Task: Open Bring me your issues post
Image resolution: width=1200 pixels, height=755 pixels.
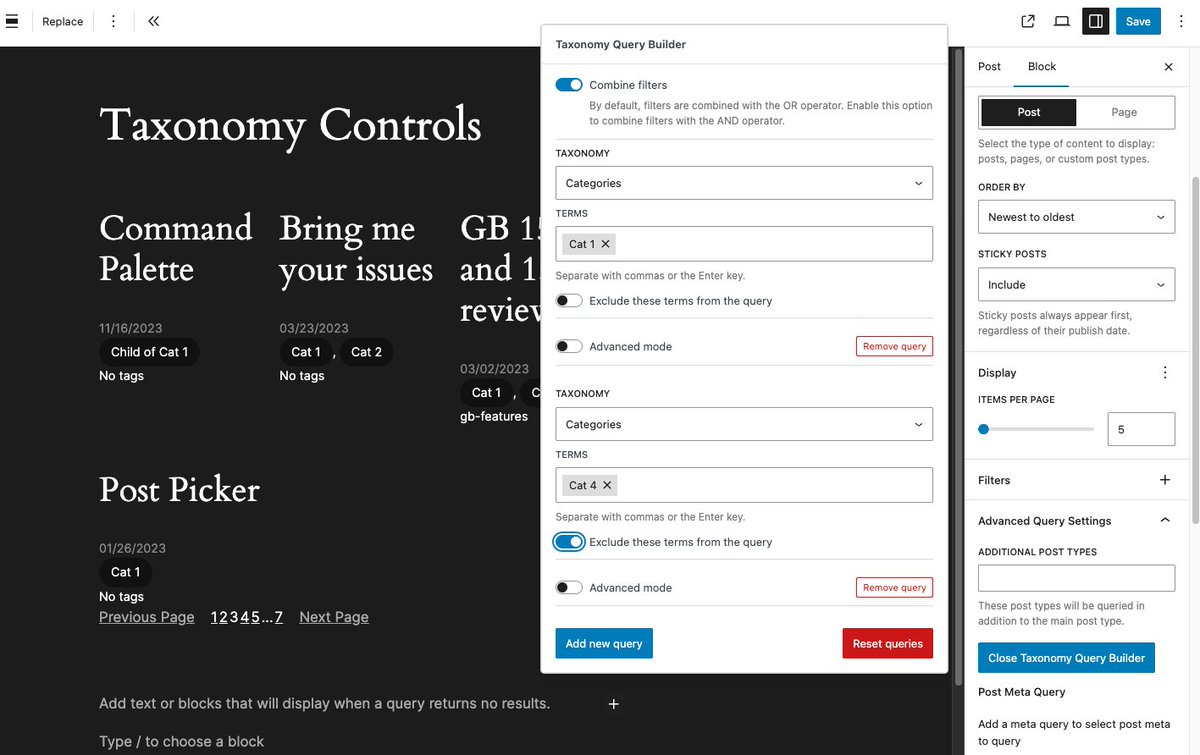Action: coord(356,248)
